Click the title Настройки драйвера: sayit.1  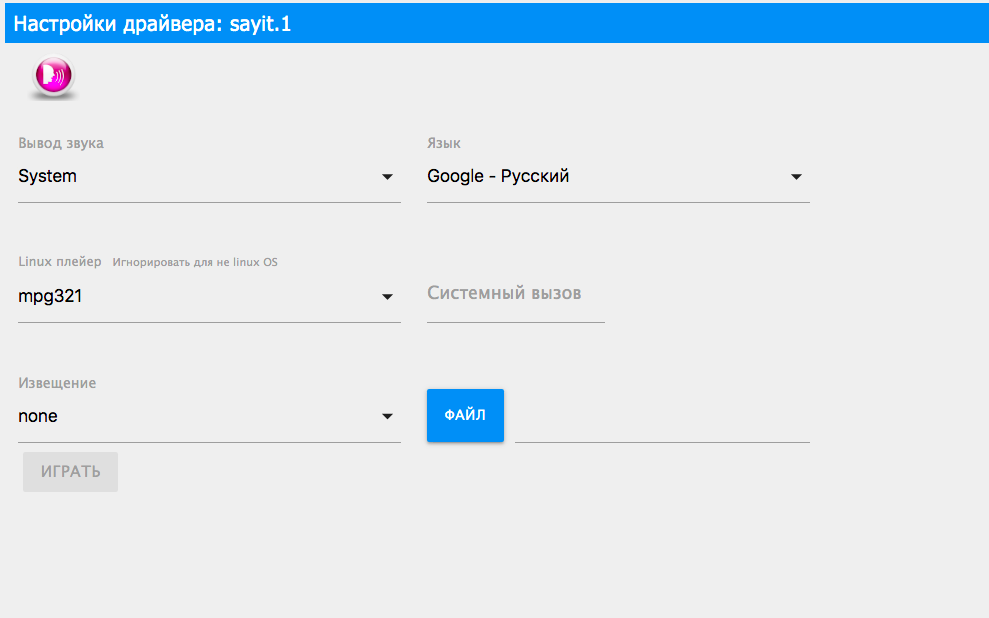coord(152,24)
